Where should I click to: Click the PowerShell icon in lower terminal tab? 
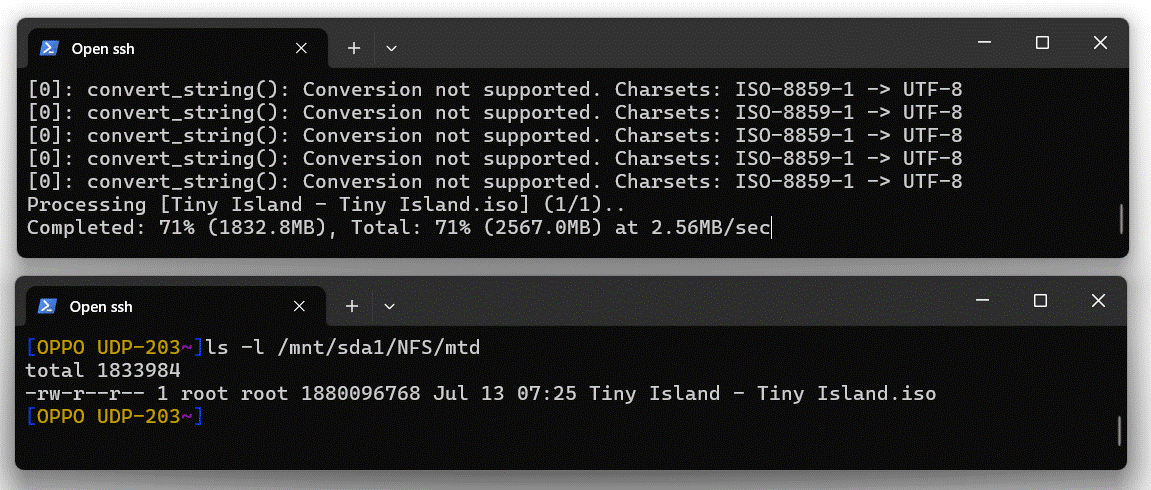48,307
